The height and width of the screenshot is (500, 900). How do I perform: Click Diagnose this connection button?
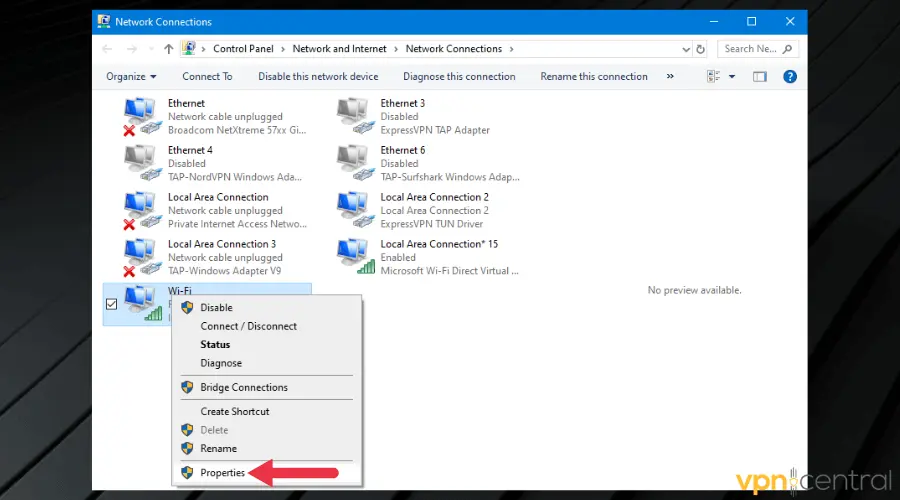(x=459, y=76)
